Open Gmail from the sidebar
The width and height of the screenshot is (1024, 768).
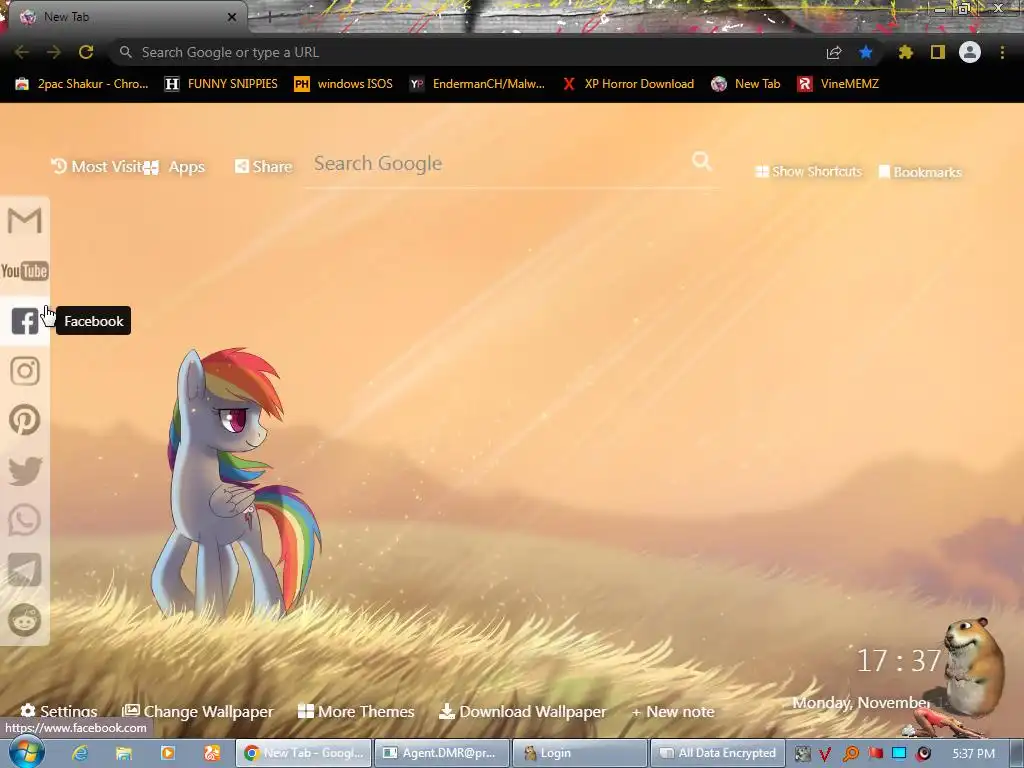[x=25, y=220]
